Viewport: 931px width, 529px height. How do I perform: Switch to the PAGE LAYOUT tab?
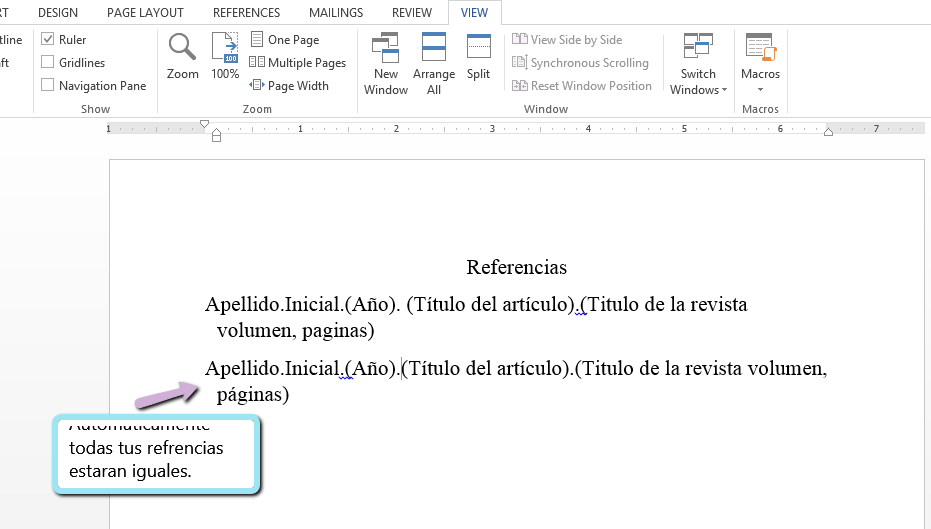coord(145,13)
